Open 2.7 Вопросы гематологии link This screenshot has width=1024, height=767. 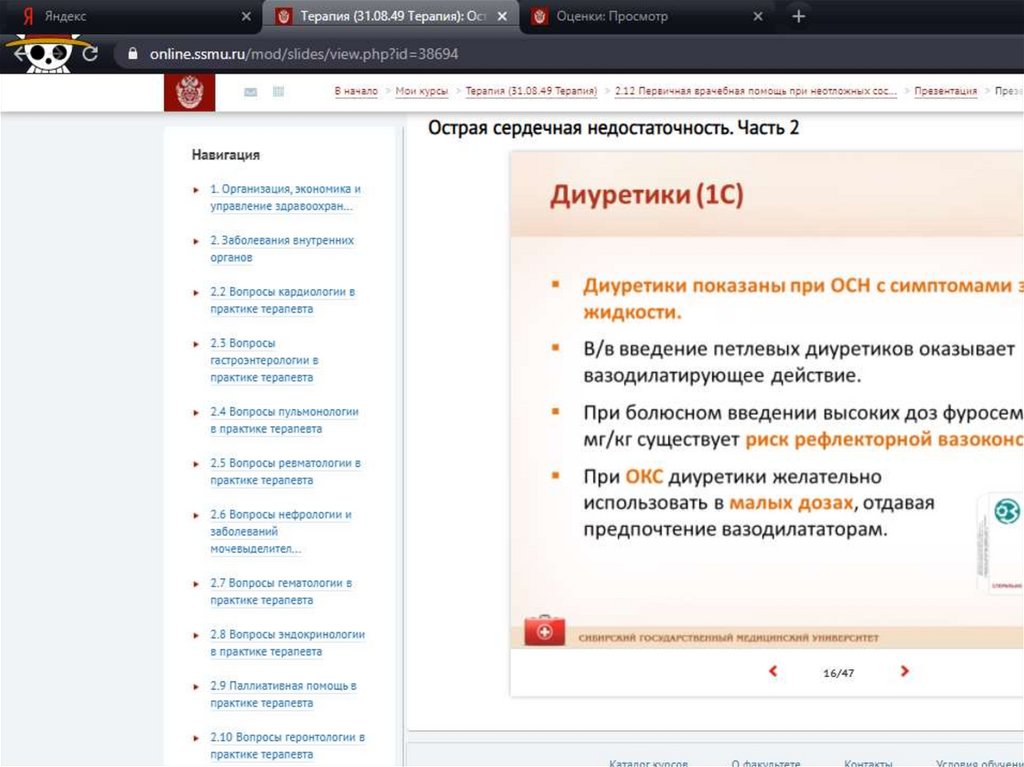tap(281, 591)
